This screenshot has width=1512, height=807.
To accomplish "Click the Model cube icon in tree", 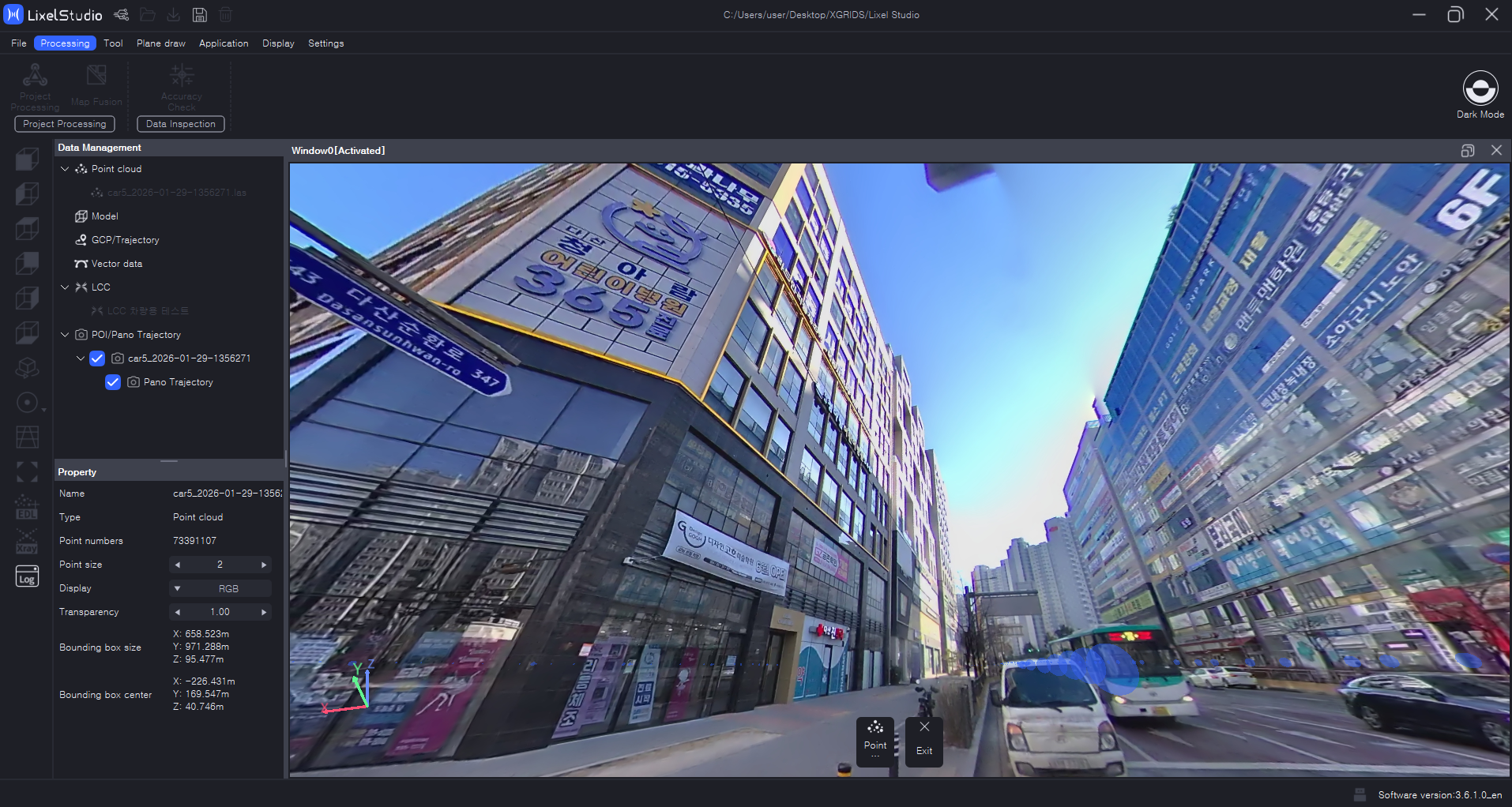I will pyautogui.click(x=81, y=216).
